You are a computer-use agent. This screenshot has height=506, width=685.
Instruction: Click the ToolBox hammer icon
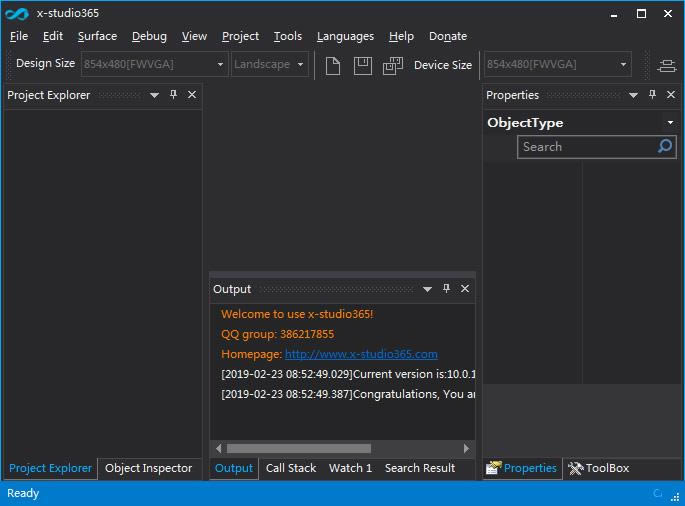coord(575,468)
